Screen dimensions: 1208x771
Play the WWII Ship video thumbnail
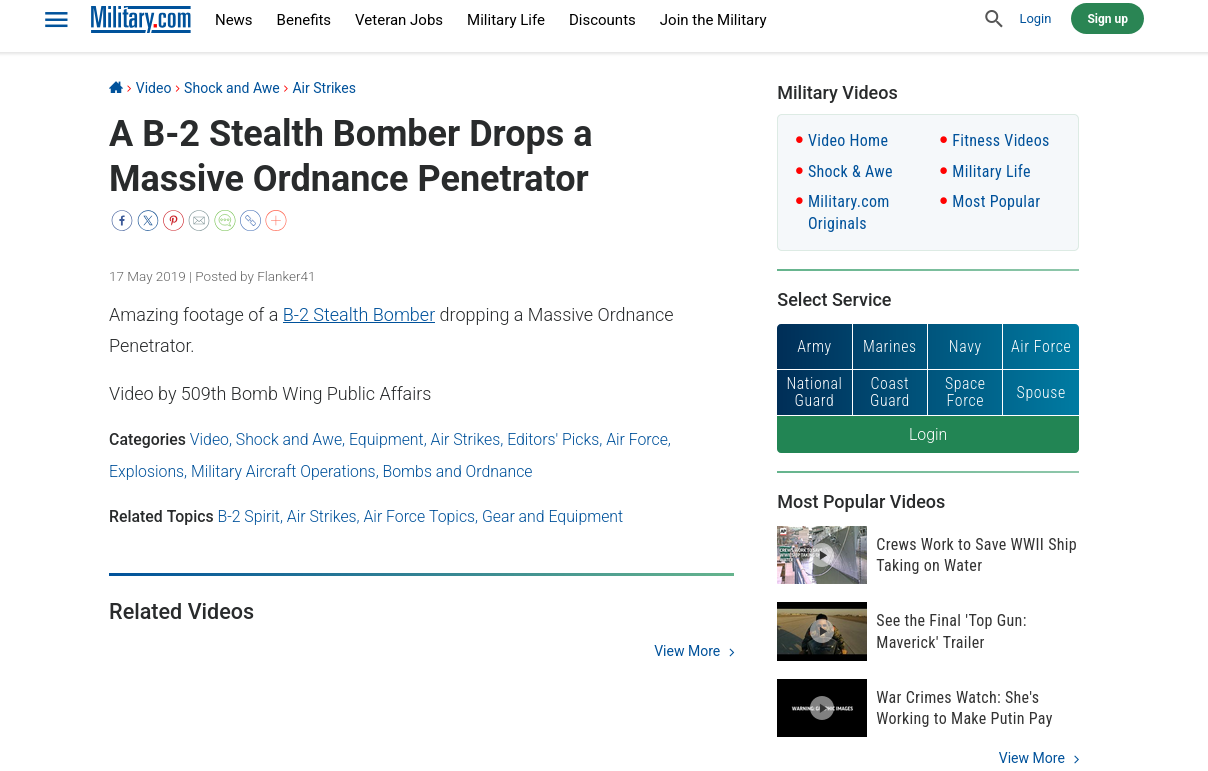click(822, 555)
